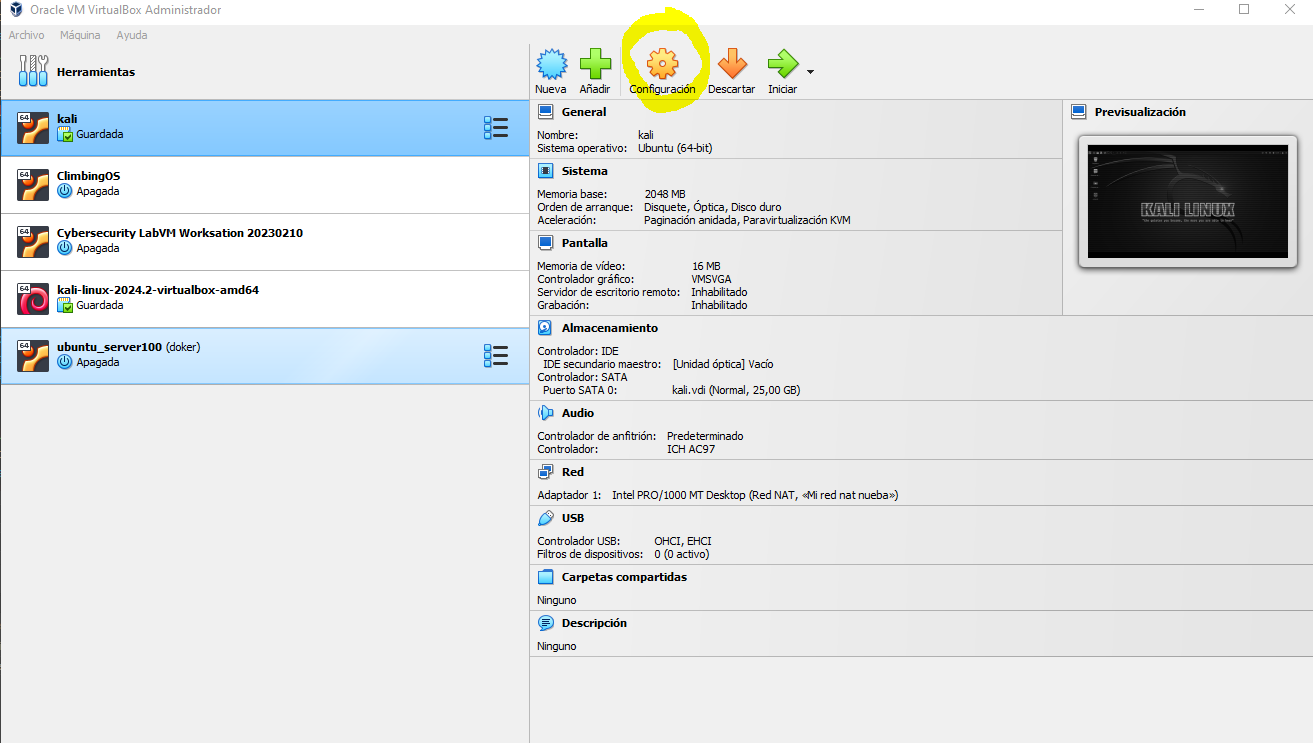
Task: Click Paginación anidada, Paravirtualización KVM text
Action: click(x=747, y=220)
